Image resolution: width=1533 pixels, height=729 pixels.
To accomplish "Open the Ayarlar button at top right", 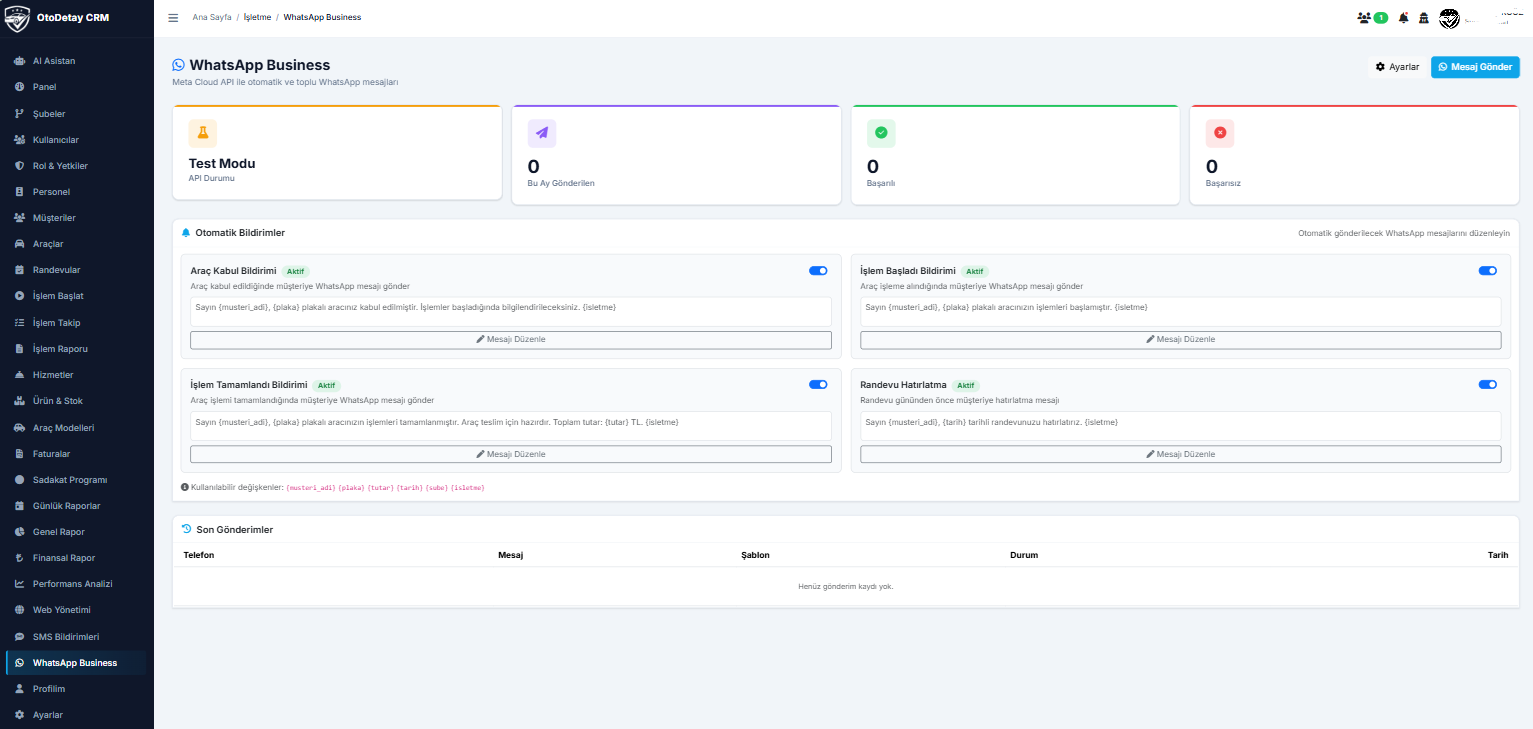I will (1397, 67).
